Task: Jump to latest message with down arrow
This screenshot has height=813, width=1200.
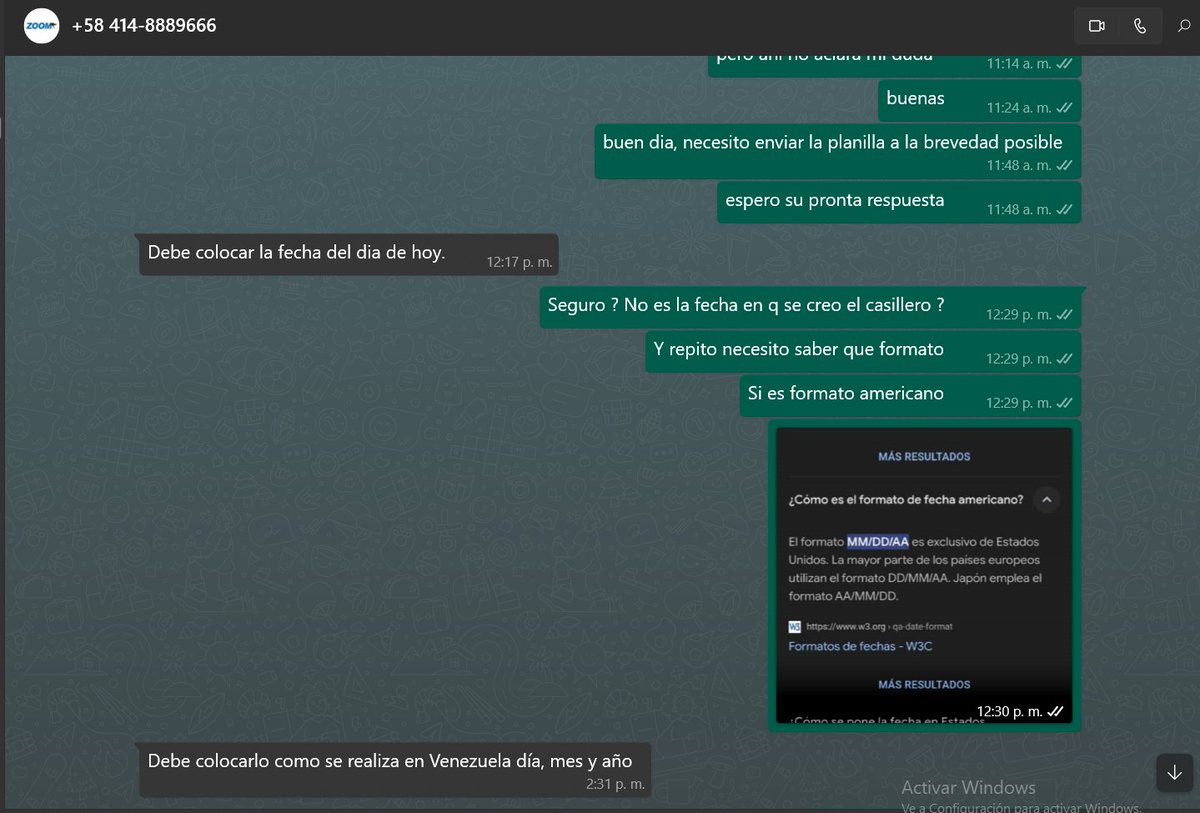Action: 1174,772
